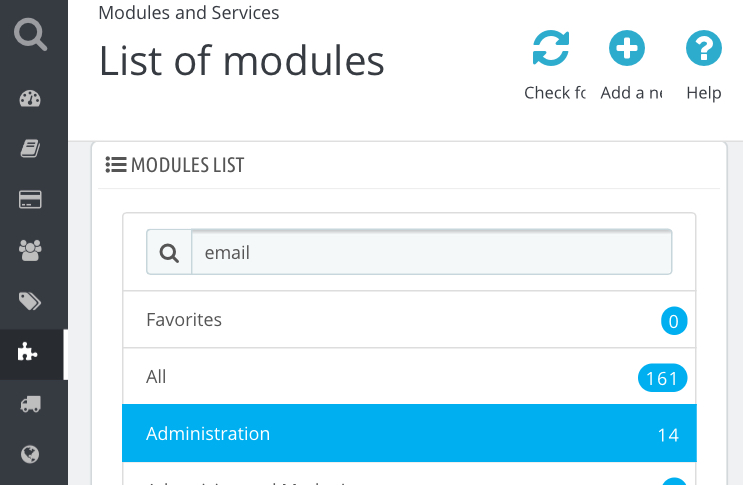Open Localization globe icon in sidebar

tap(30, 454)
